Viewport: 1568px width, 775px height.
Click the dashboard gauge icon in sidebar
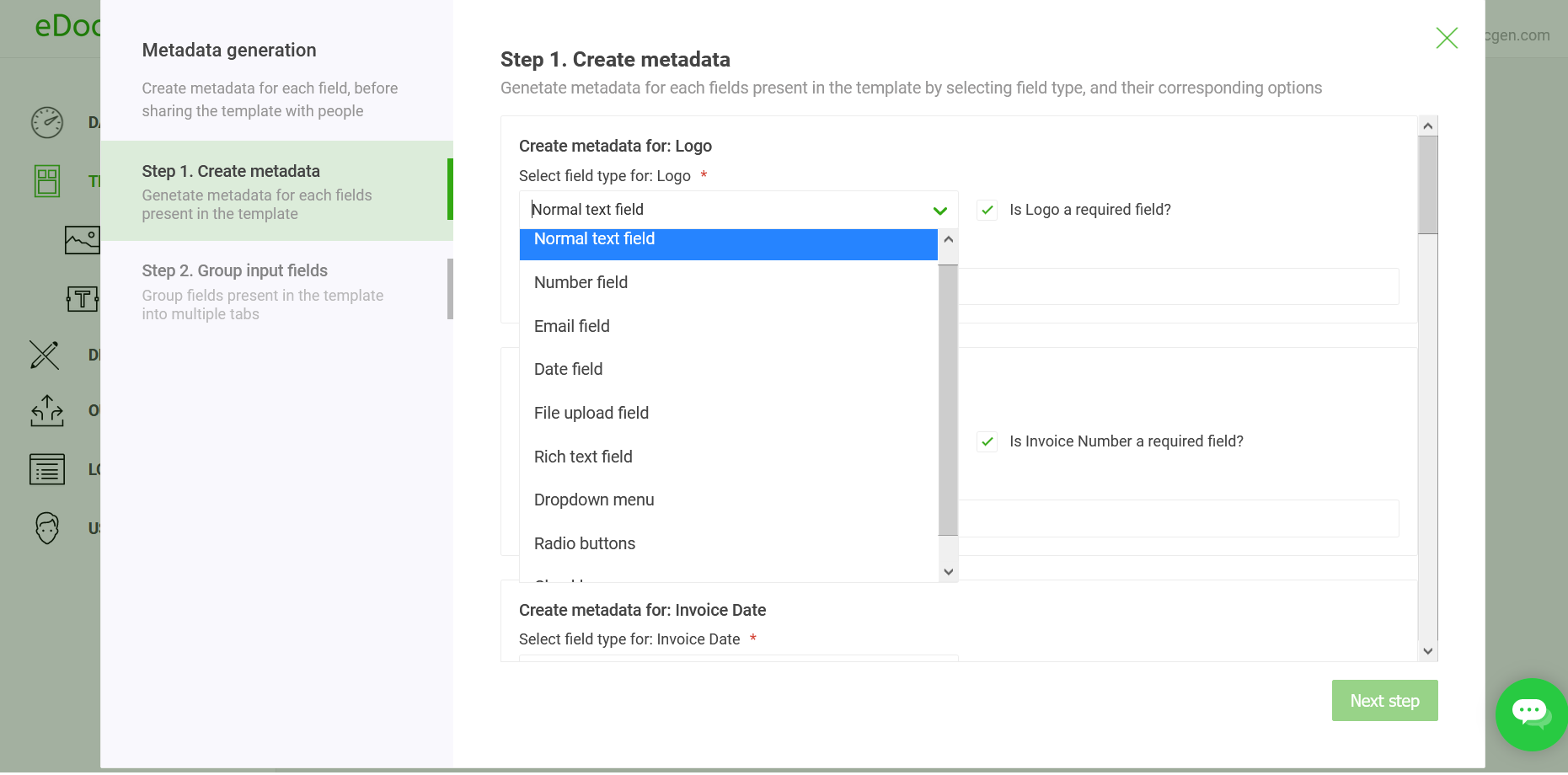[x=47, y=123]
